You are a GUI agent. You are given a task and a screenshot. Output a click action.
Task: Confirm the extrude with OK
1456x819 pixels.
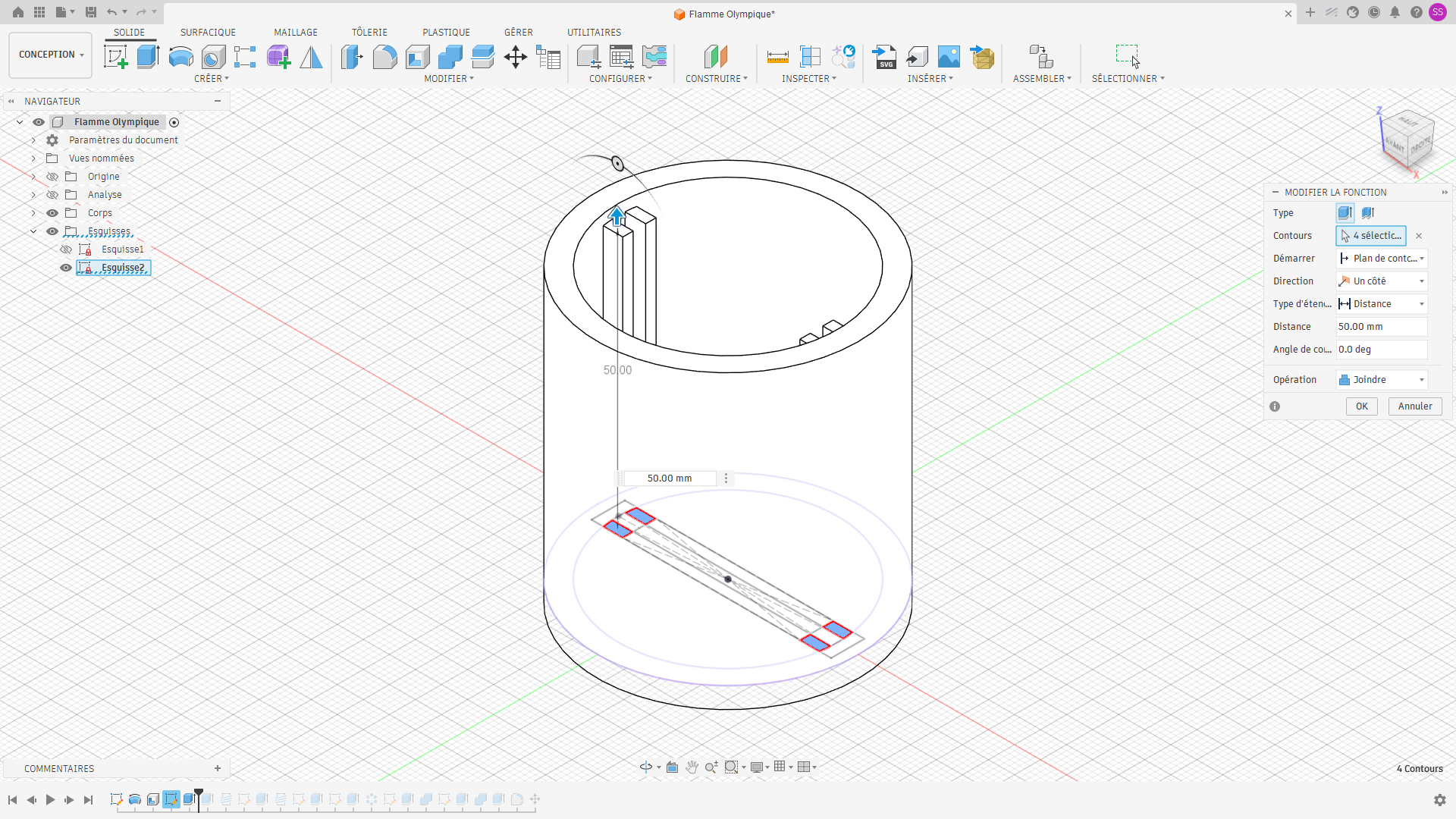tap(1362, 406)
